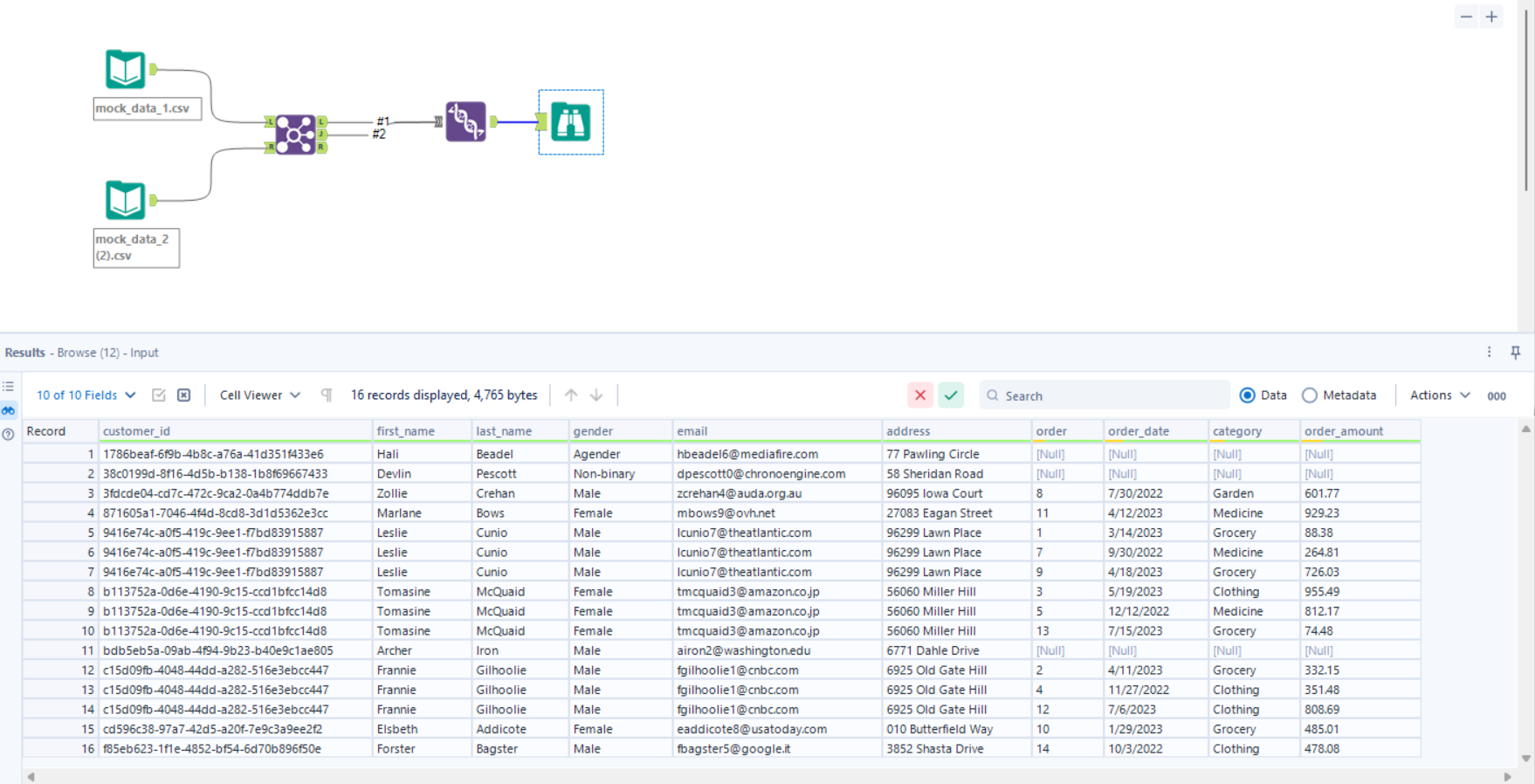Open the Cell Viewer dropdown
Screen dimensions: 1535x784
tap(259, 395)
